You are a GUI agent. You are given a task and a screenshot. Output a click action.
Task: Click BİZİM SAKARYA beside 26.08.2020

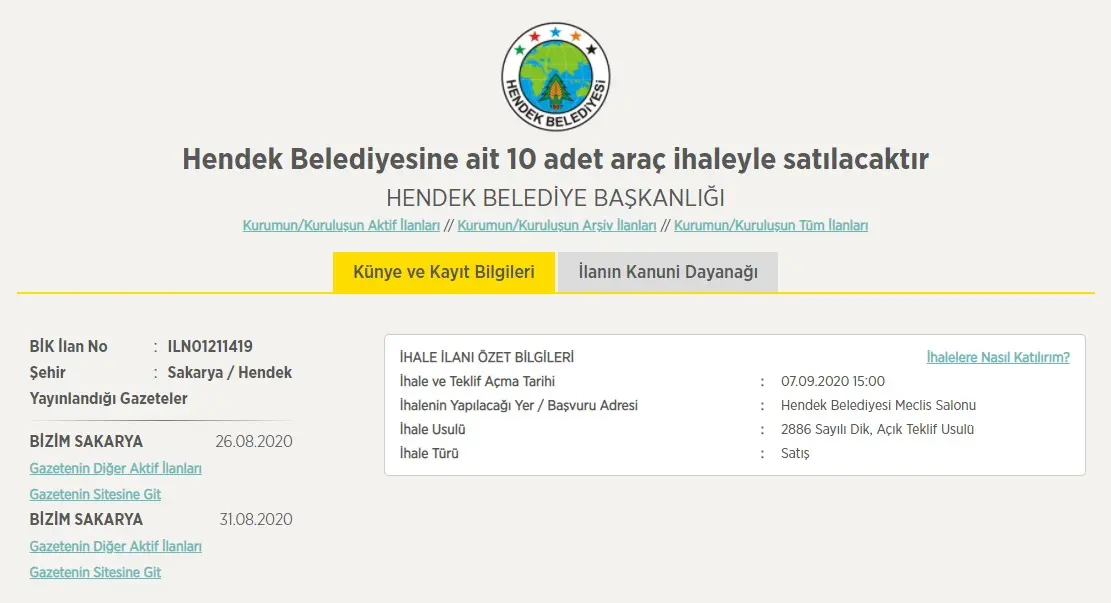click(x=86, y=441)
